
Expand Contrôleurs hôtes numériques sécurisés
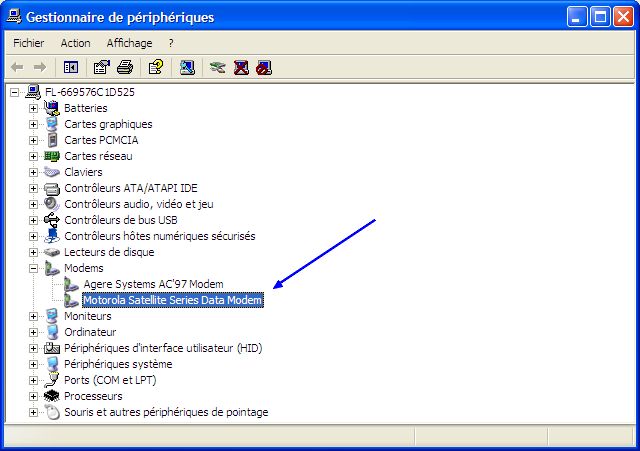tap(33, 236)
